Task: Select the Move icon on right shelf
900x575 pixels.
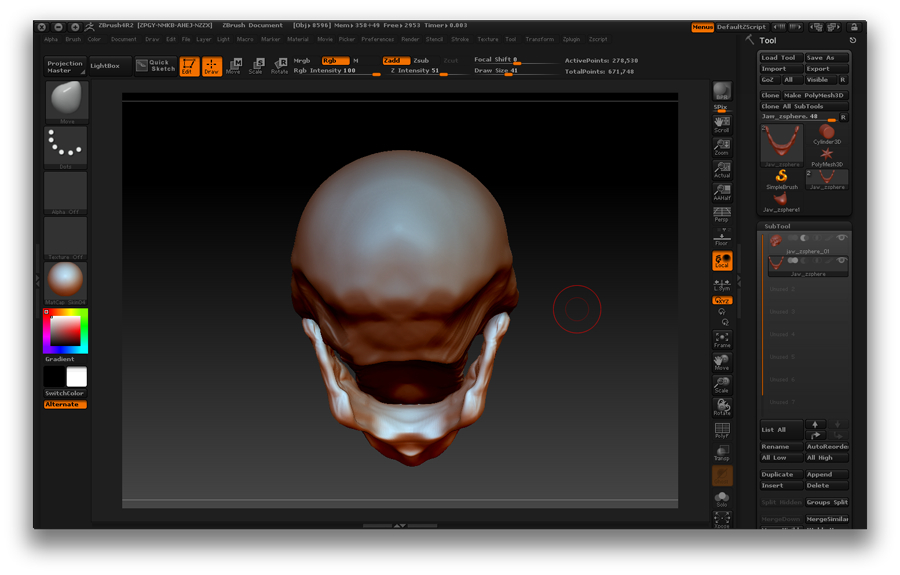Action: pyautogui.click(x=721, y=362)
